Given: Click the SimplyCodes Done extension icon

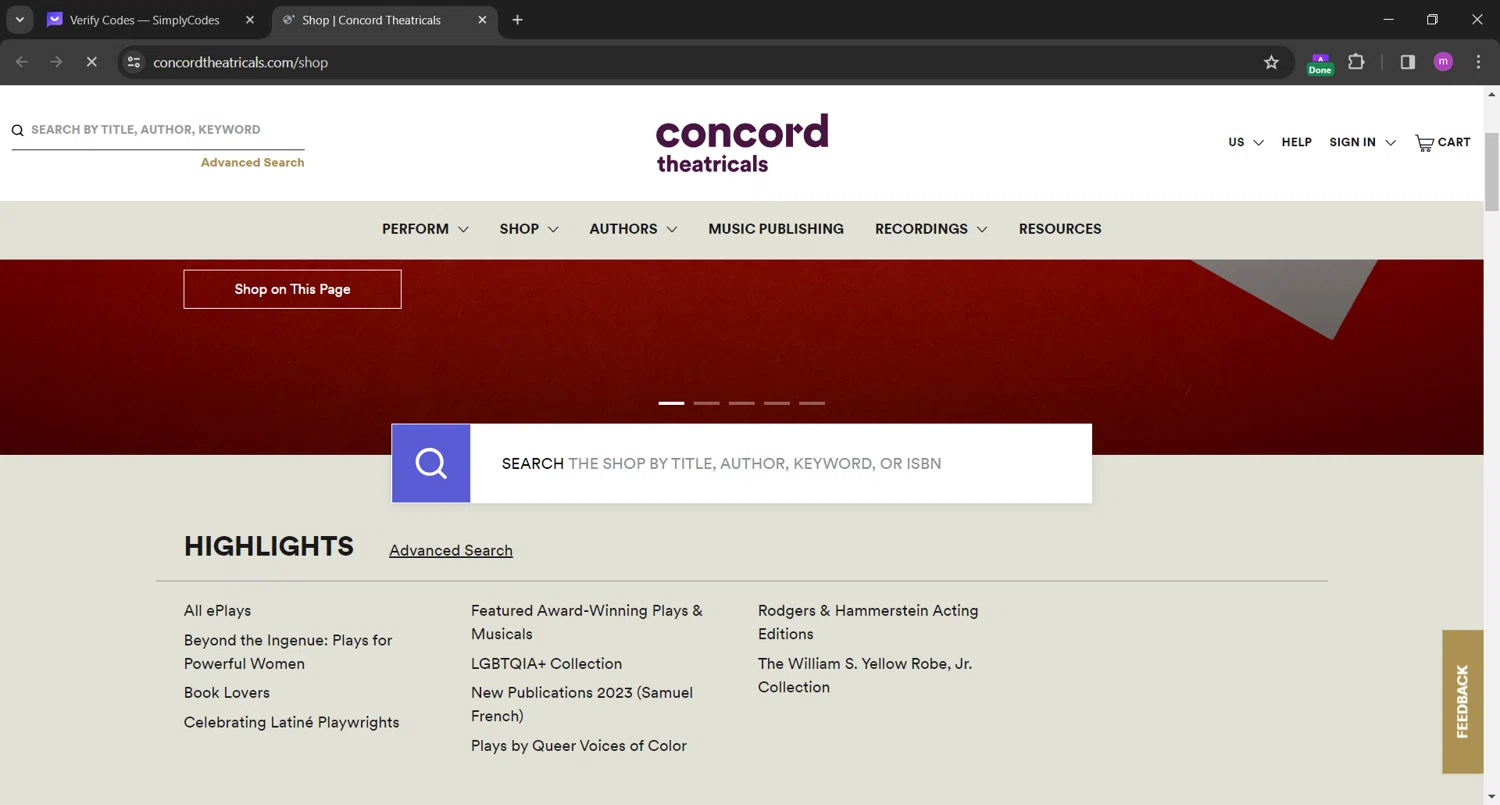Looking at the screenshot, I should point(1320,63).
